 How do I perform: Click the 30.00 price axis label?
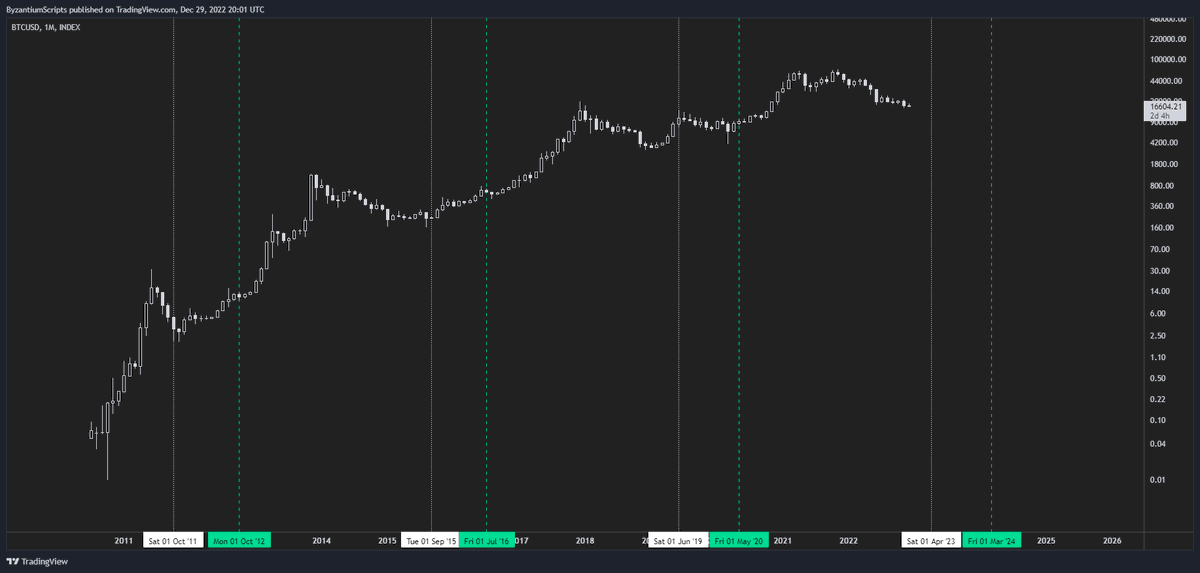pos(1160,271)
